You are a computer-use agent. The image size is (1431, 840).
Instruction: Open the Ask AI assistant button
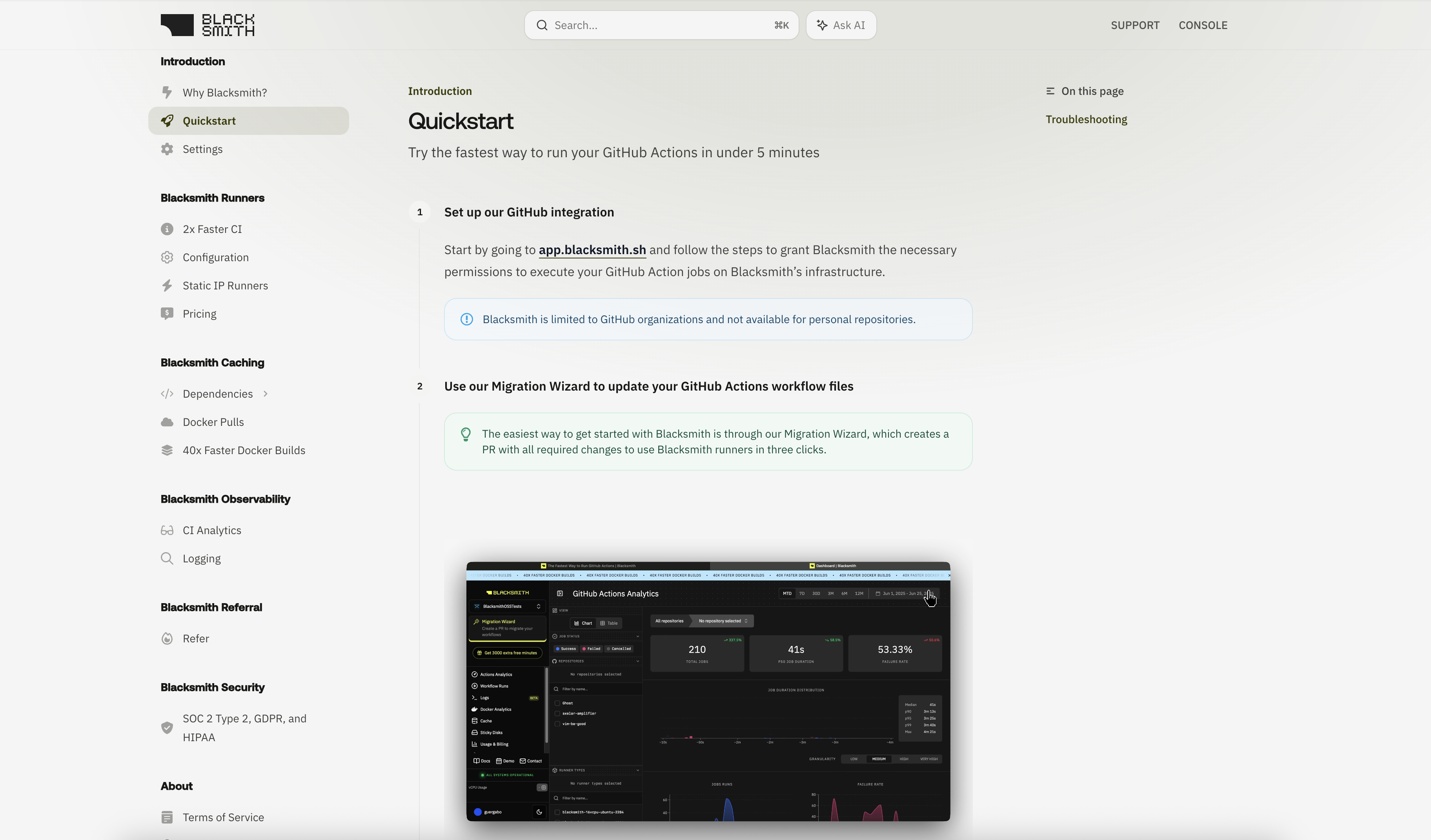(841, 25)
